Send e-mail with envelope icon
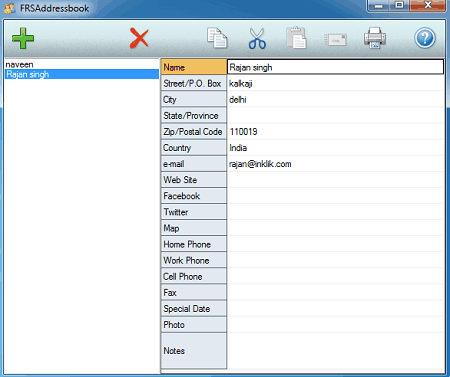The image size is (450, 377). [x=335, y=40]
